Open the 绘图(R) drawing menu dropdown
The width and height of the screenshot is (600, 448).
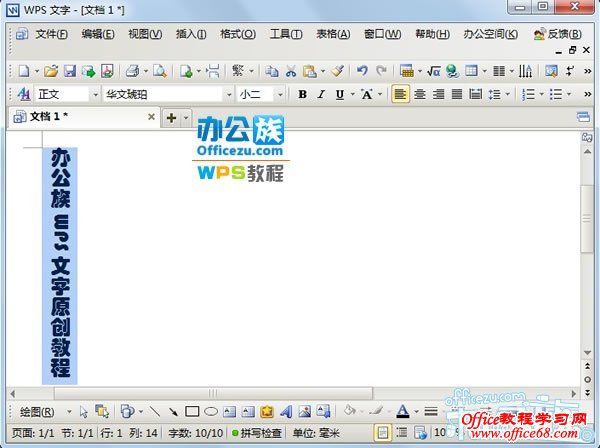coord(69,412)
